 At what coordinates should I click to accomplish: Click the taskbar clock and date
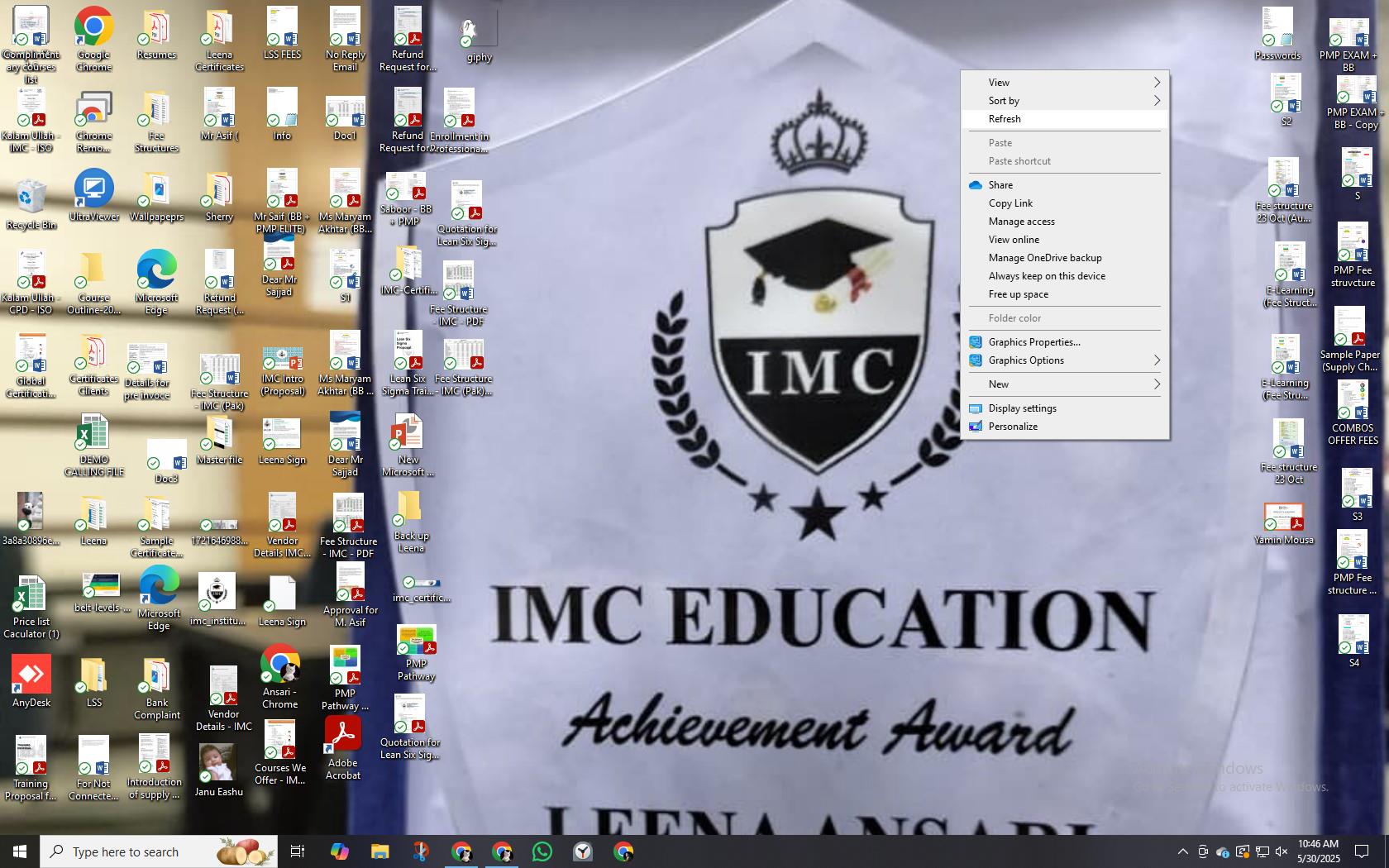1318,851
